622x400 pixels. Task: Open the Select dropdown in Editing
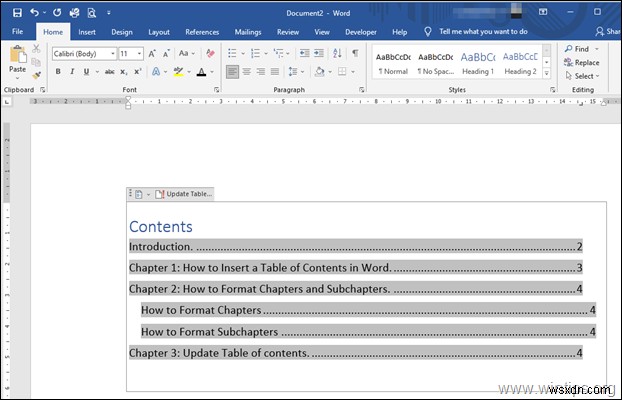pos(582,76)
